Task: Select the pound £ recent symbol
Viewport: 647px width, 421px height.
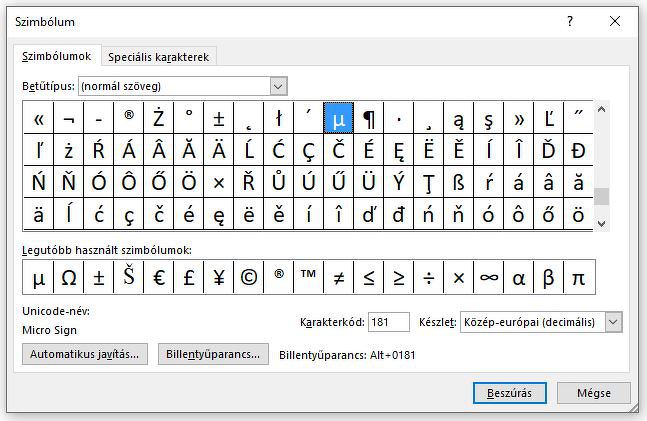Action: (x=189, y=278)
